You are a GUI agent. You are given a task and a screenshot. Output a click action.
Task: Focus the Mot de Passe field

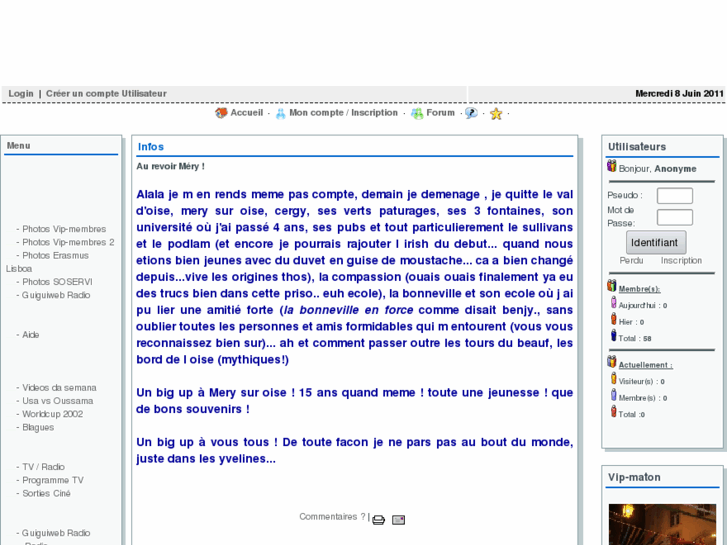click(x=675, y=217)
